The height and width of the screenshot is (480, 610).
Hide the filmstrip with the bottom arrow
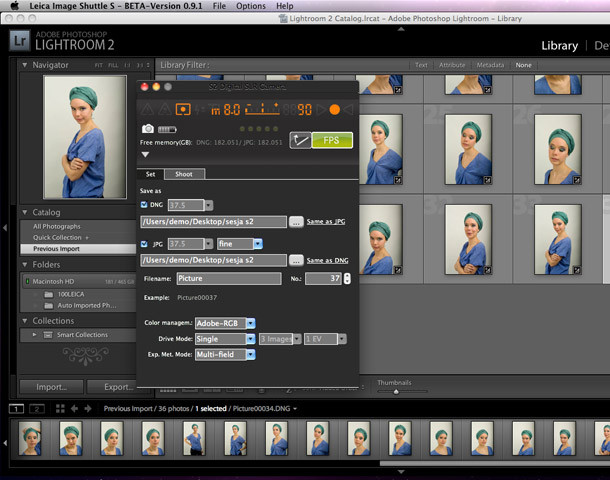401,471
